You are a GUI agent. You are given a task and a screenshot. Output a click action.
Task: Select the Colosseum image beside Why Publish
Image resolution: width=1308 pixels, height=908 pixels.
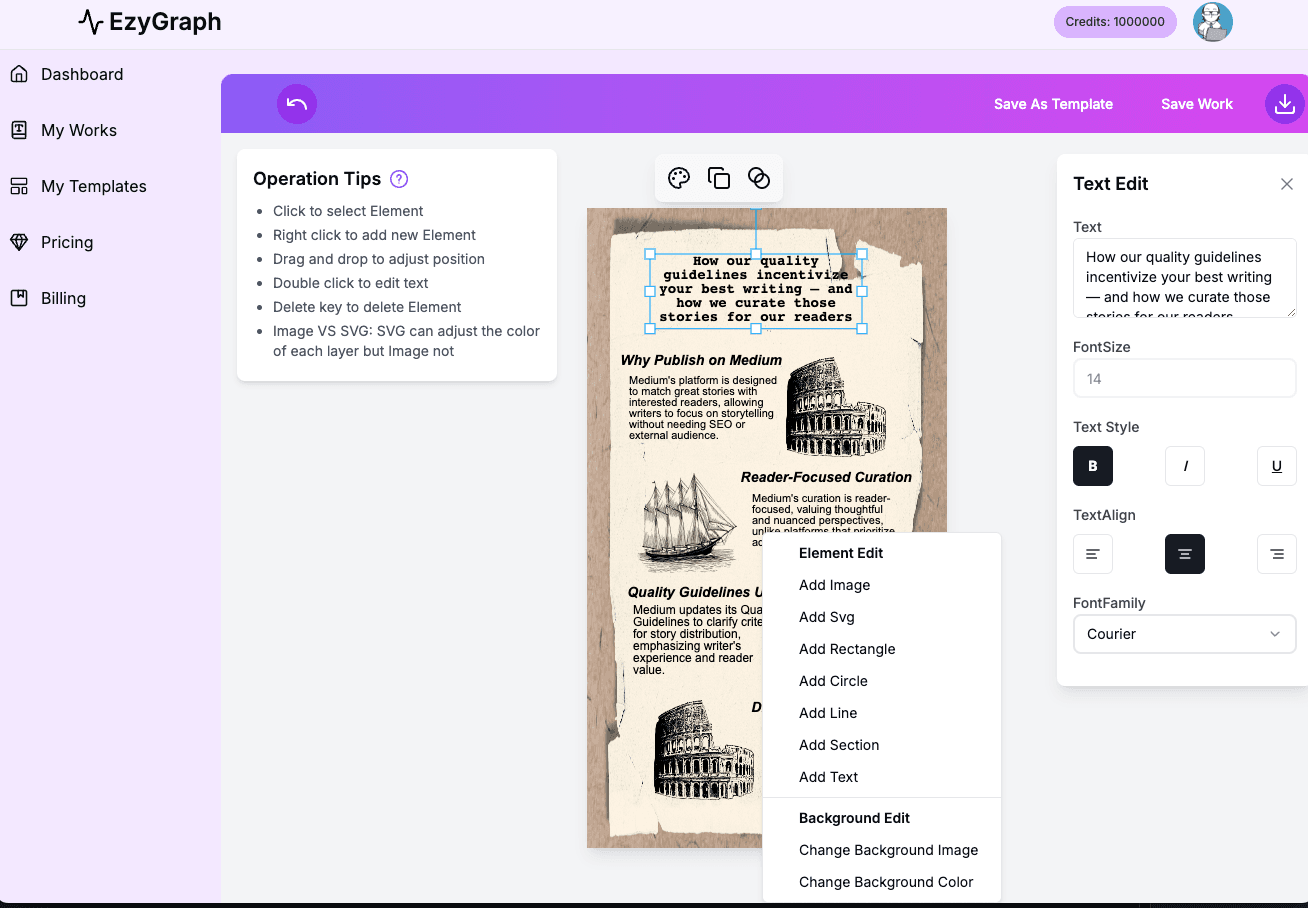[x=836, y=408]
